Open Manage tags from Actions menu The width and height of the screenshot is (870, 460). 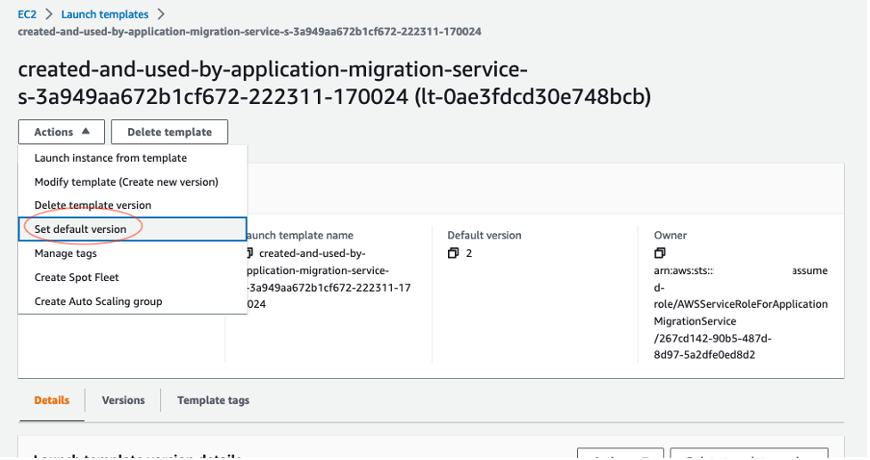click(x=66, y=253)
